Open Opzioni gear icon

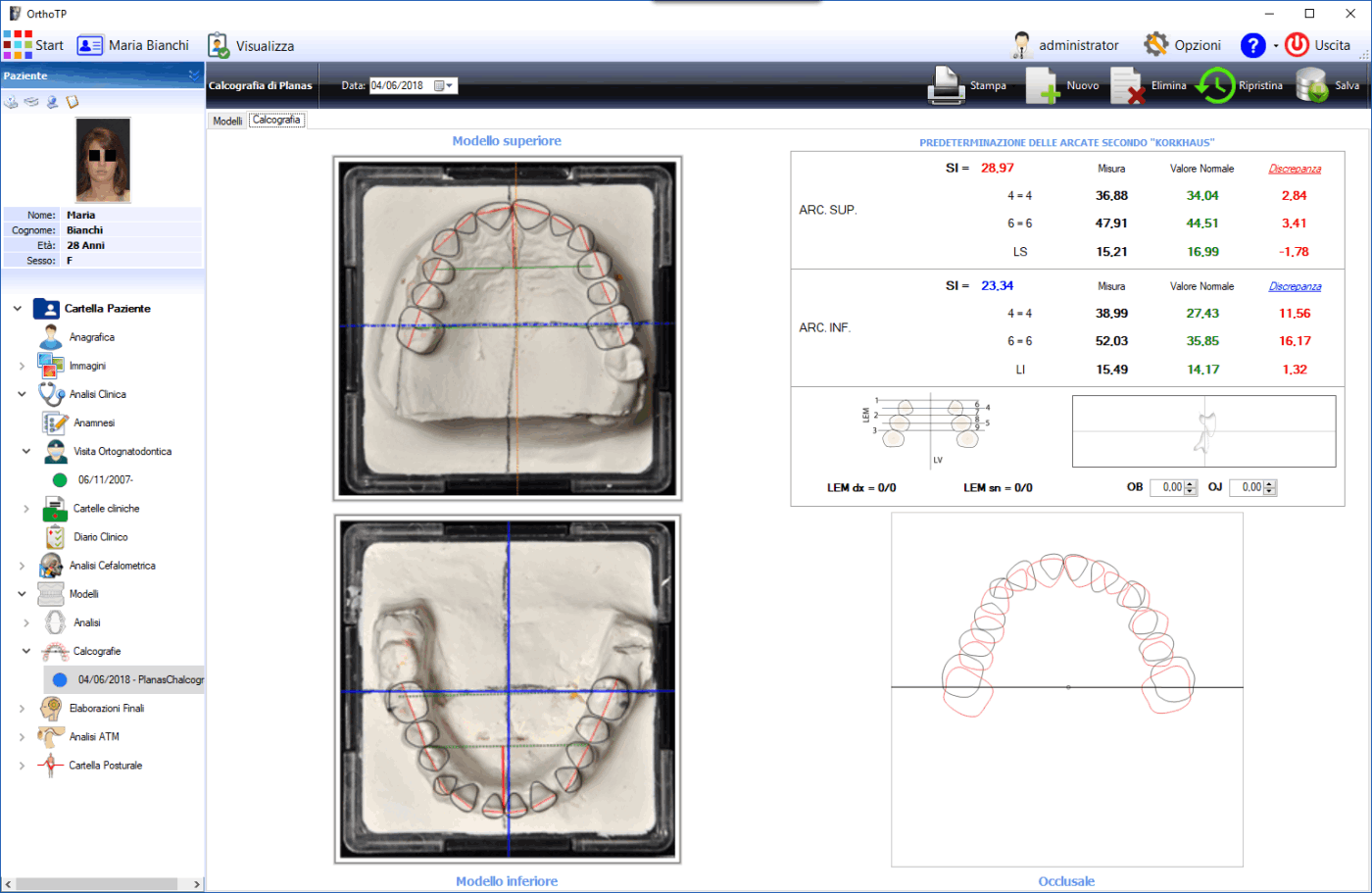pos(1156,44)
